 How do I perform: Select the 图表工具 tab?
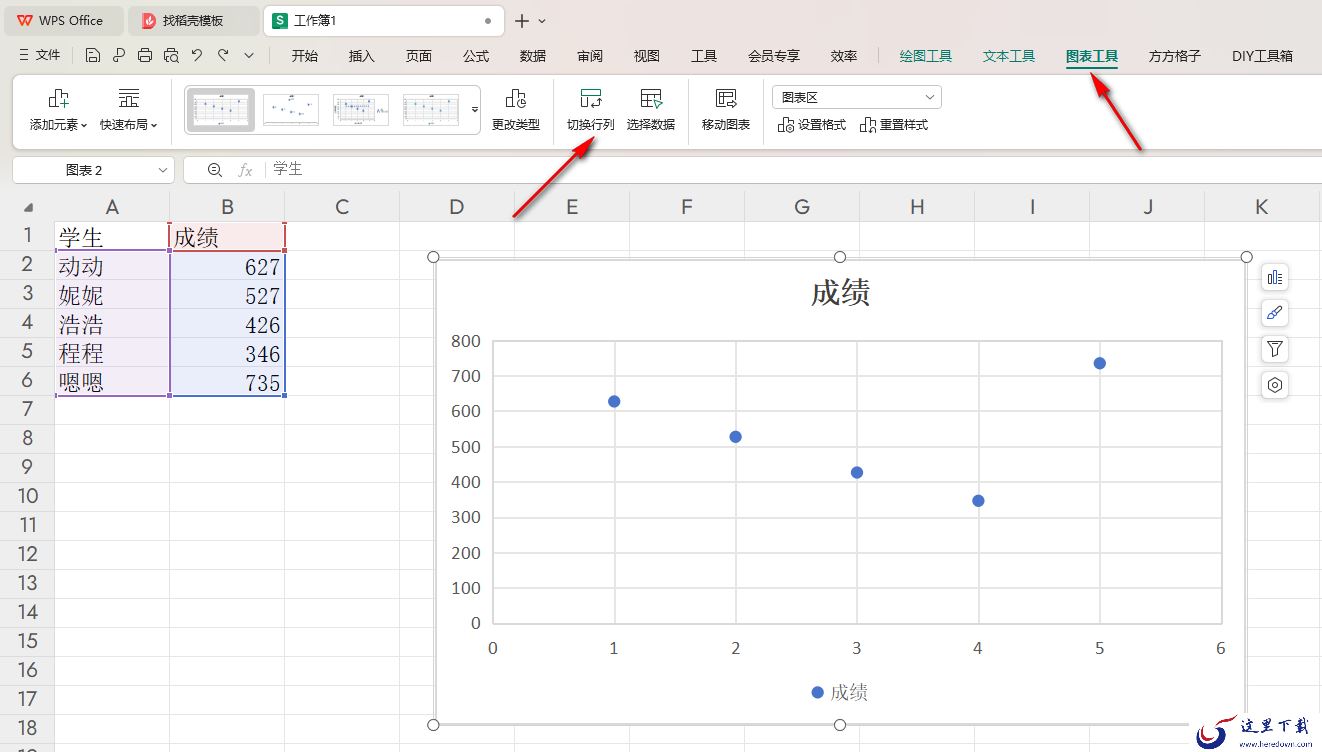1092,56
